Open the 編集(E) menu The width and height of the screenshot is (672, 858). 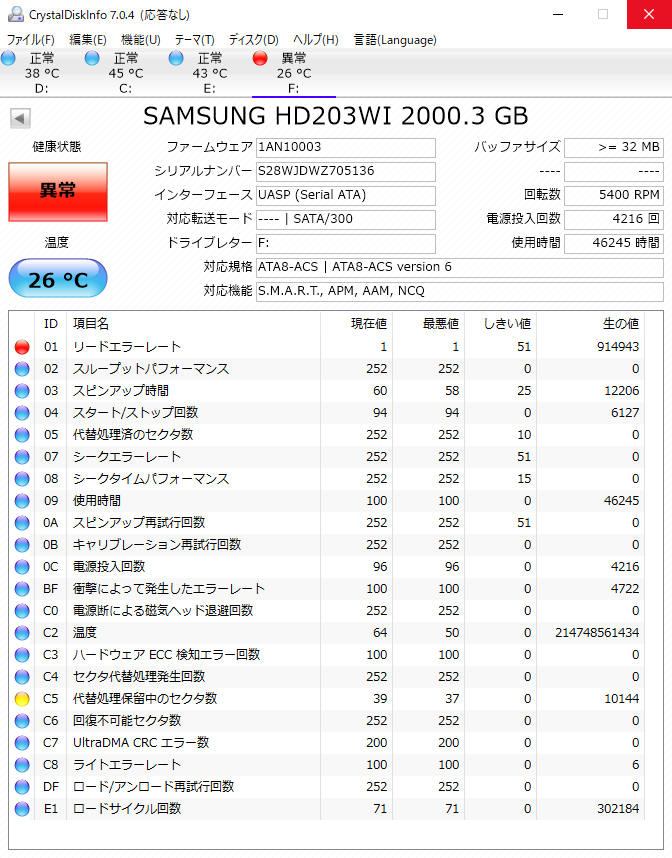tap(88, 40)
